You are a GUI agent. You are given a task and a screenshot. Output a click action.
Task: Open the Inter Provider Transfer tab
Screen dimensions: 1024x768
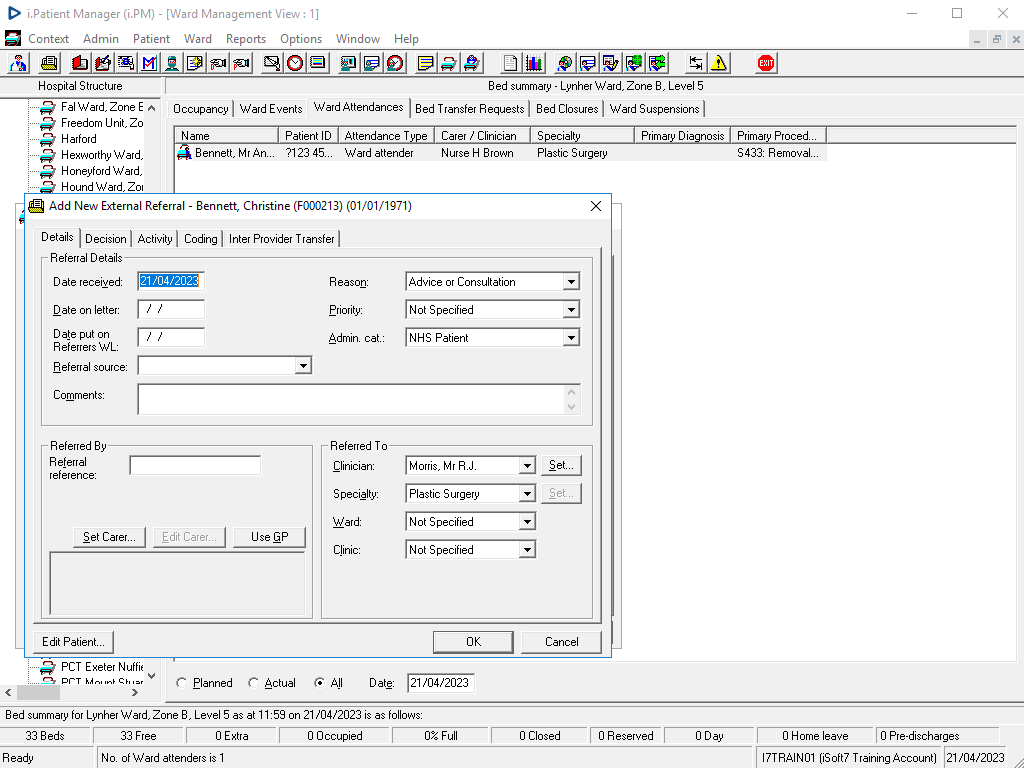click(281, 239)
